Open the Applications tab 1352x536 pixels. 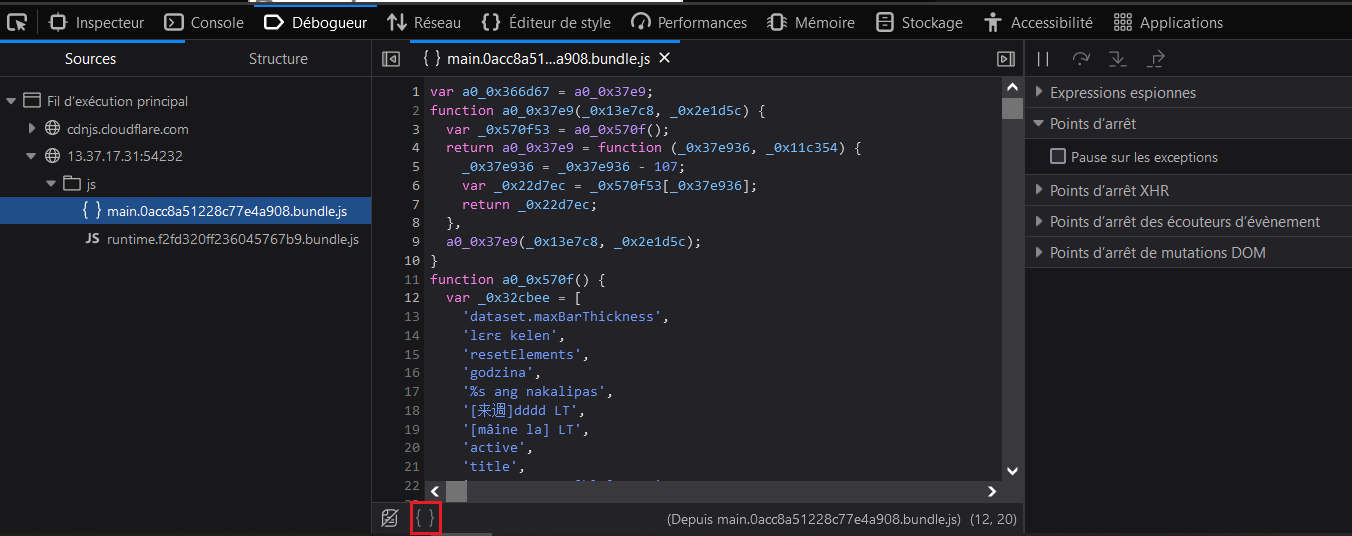(1168, 22)
